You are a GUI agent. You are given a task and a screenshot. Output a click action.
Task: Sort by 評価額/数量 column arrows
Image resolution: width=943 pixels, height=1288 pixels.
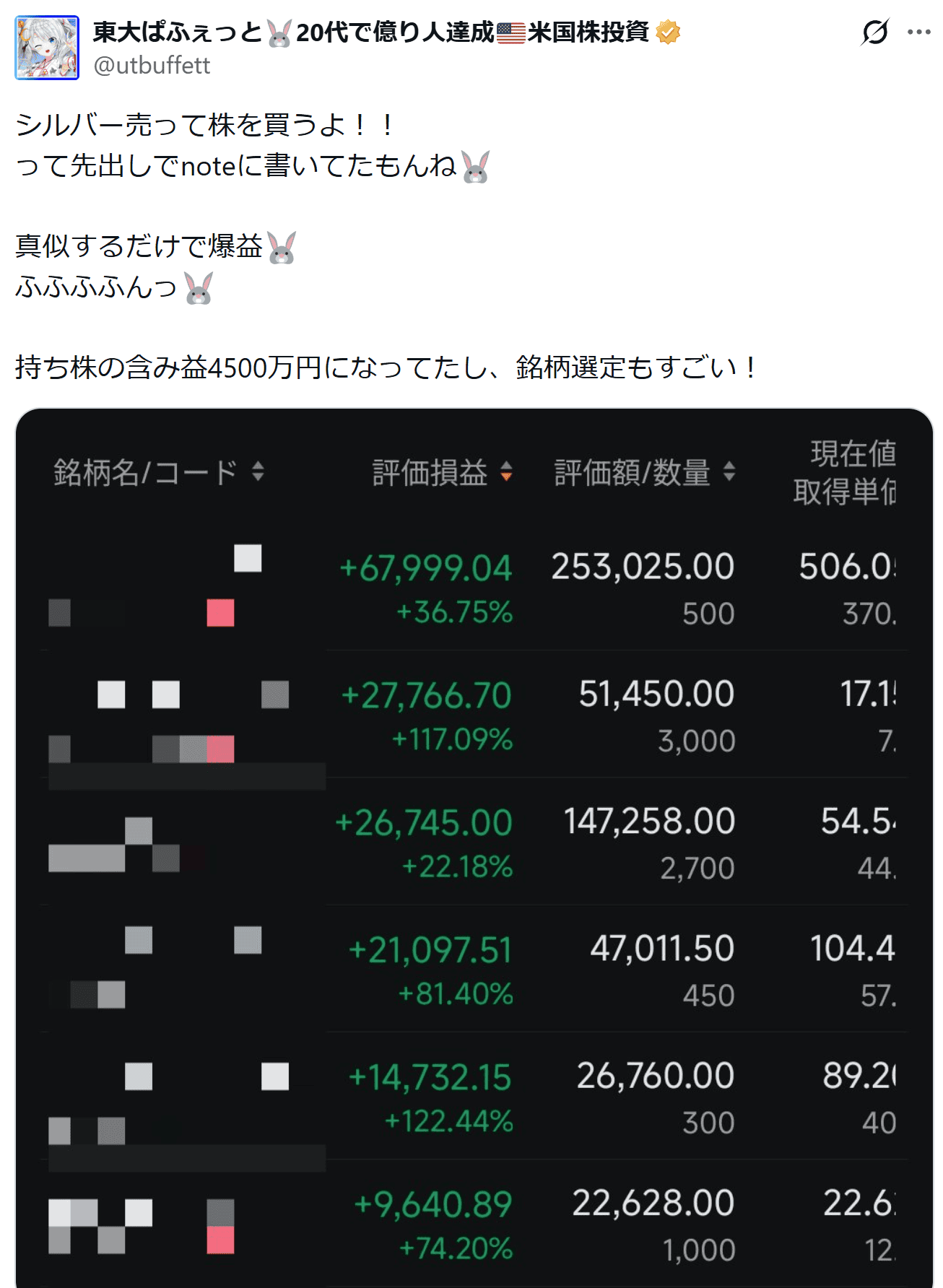click(729, 472)
